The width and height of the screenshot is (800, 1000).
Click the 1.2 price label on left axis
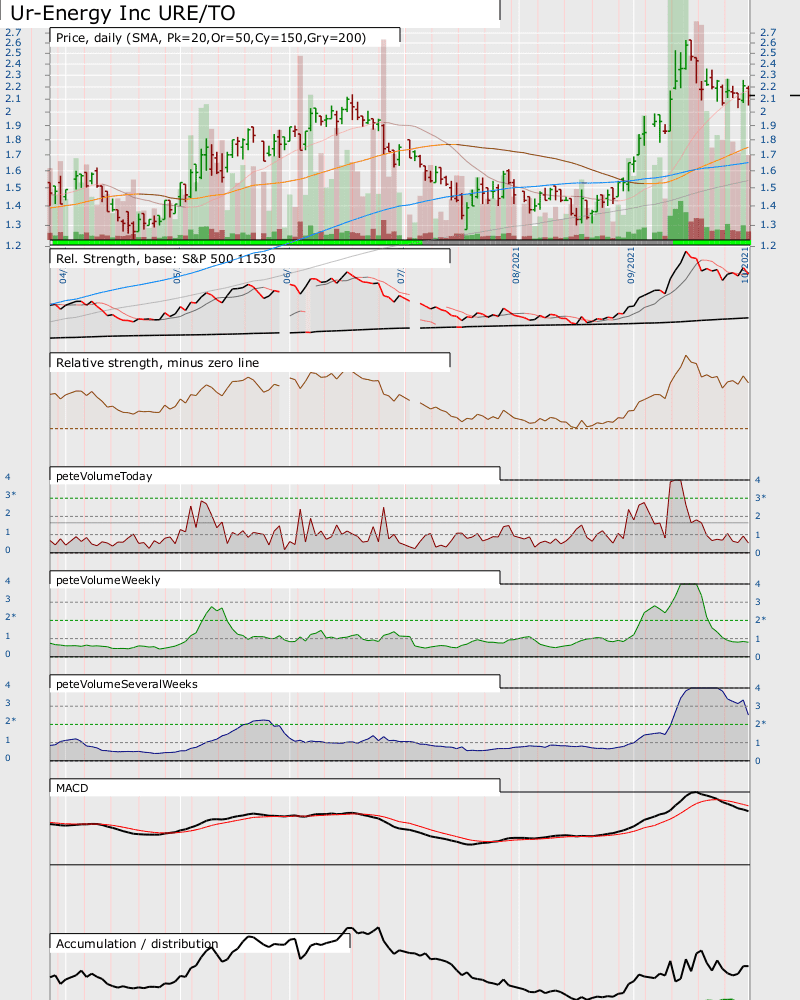(x=13, y=246)
